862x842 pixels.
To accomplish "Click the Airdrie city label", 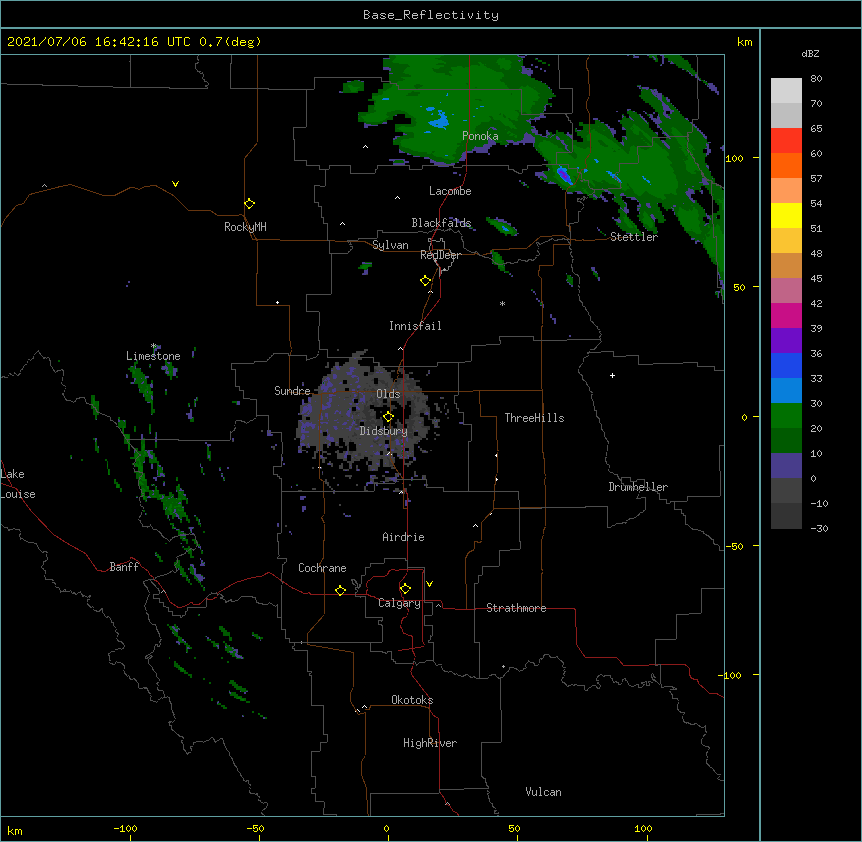I will [403, 537].
